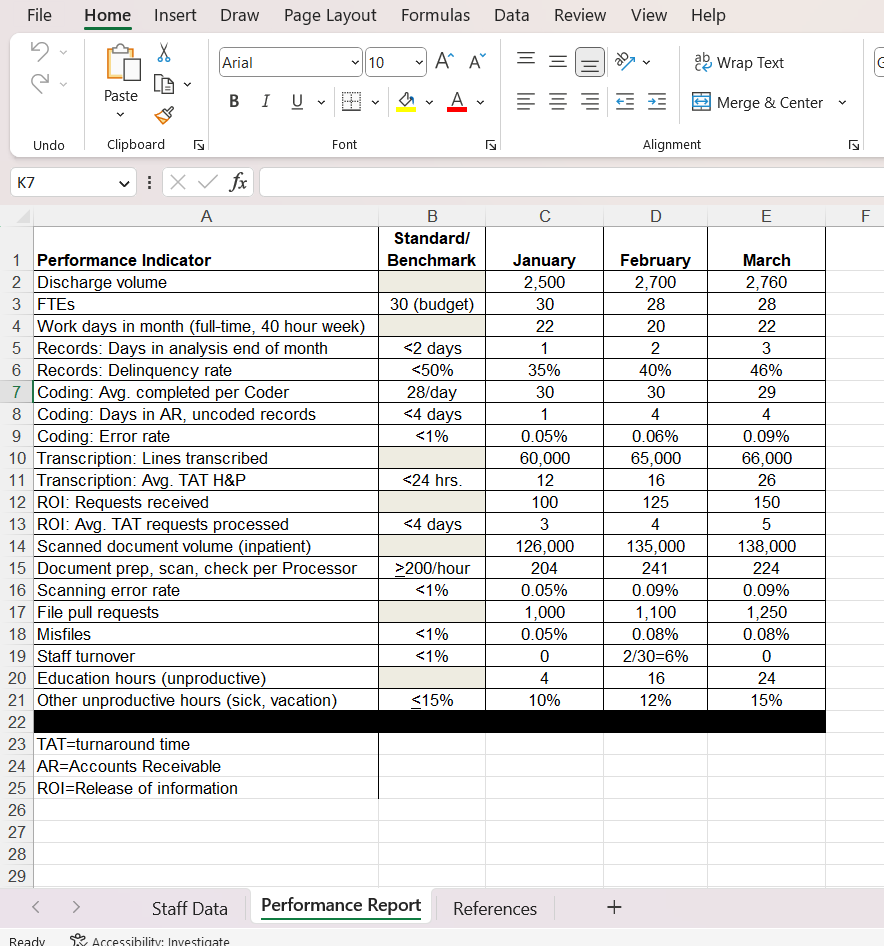The width and height of the screenshot is (884, 946).
Task: Click Decrease Indent icon
Action: (625, 101)
